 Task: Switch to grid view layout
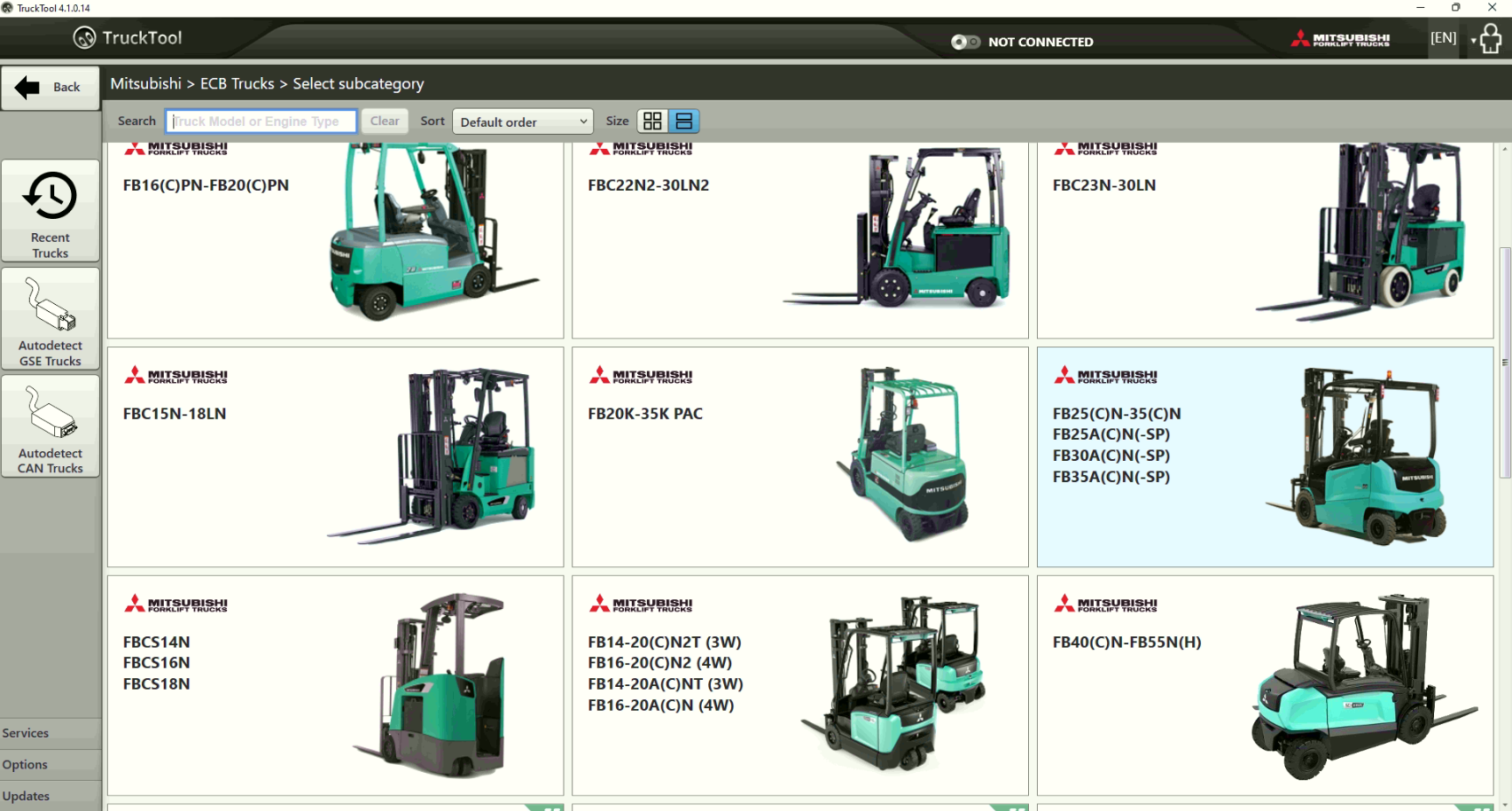[x=651, y=121]
